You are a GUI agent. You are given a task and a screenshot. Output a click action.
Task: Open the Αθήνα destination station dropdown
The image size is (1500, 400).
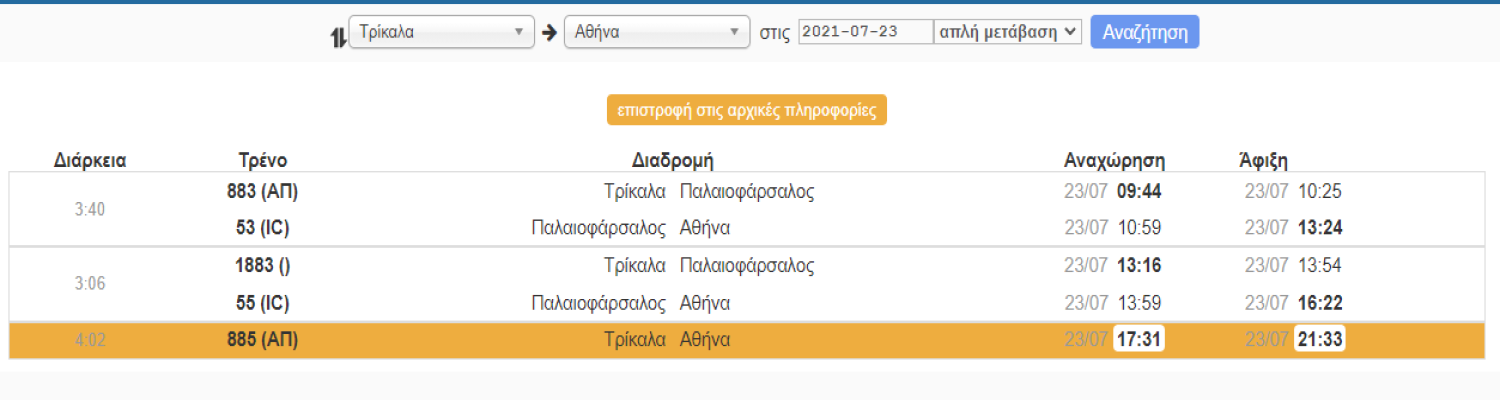pos(657,32)
